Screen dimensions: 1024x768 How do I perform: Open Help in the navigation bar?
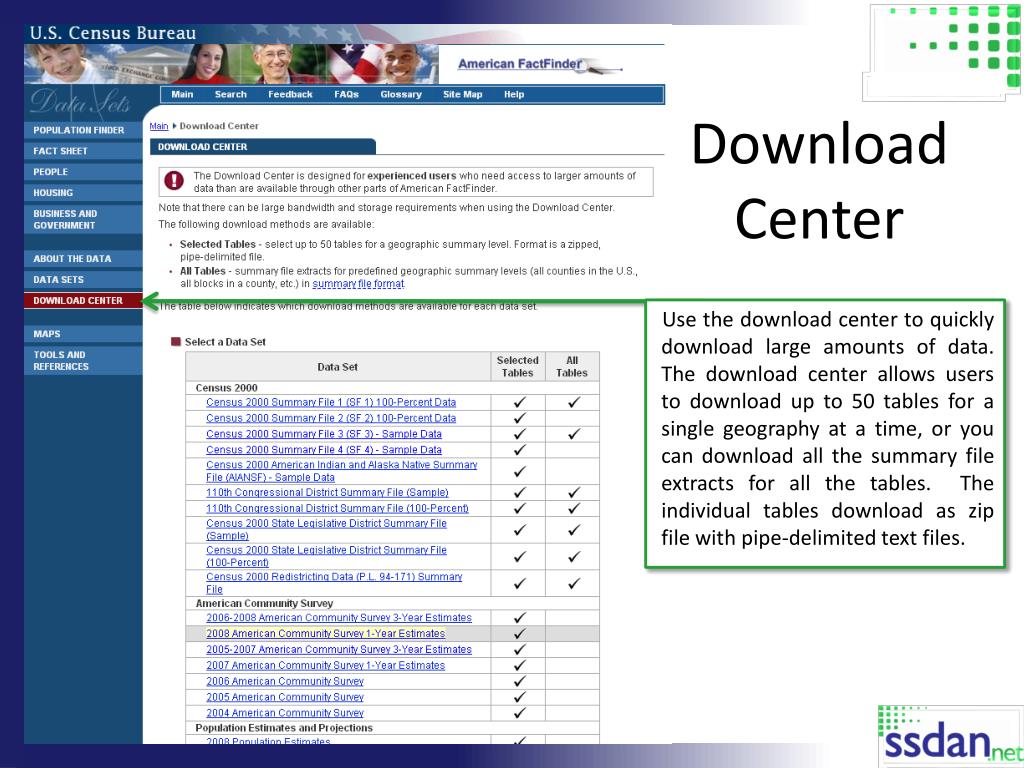pos(514,94)
